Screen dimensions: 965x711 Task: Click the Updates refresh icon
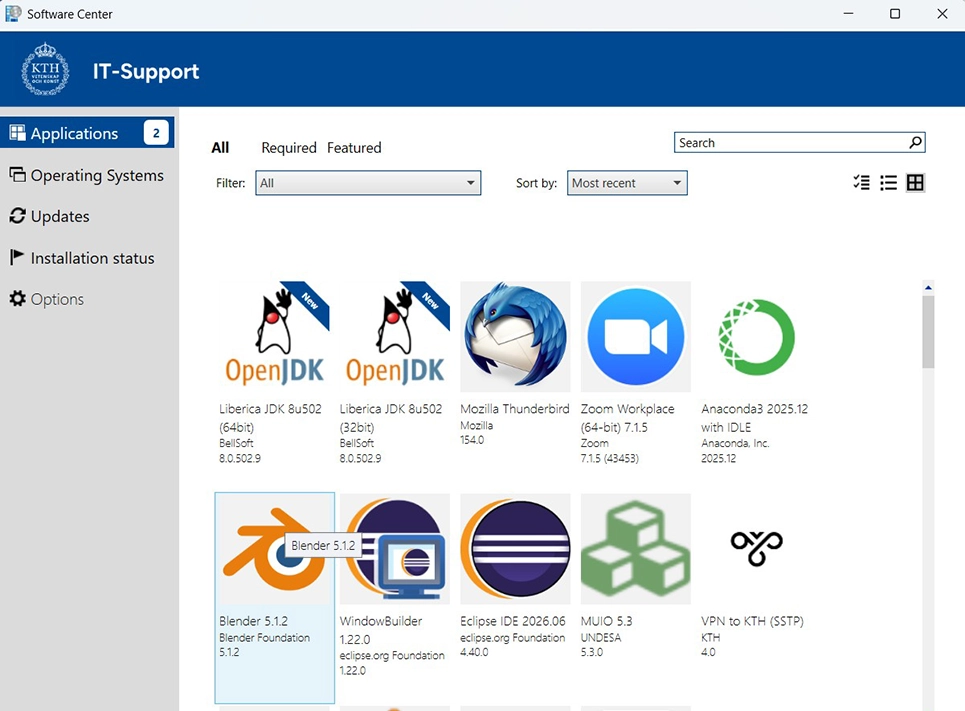pyautogui.click(x=17, y=215)
